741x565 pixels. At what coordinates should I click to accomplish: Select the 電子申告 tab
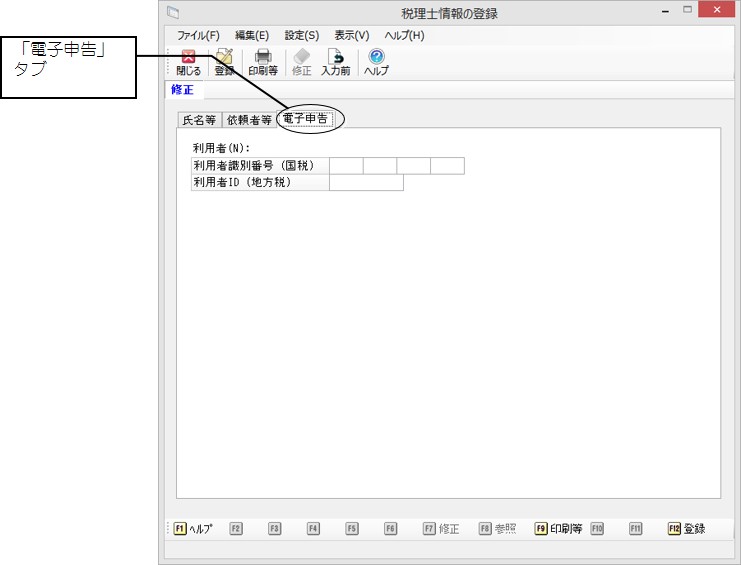(x=306, y=119)
